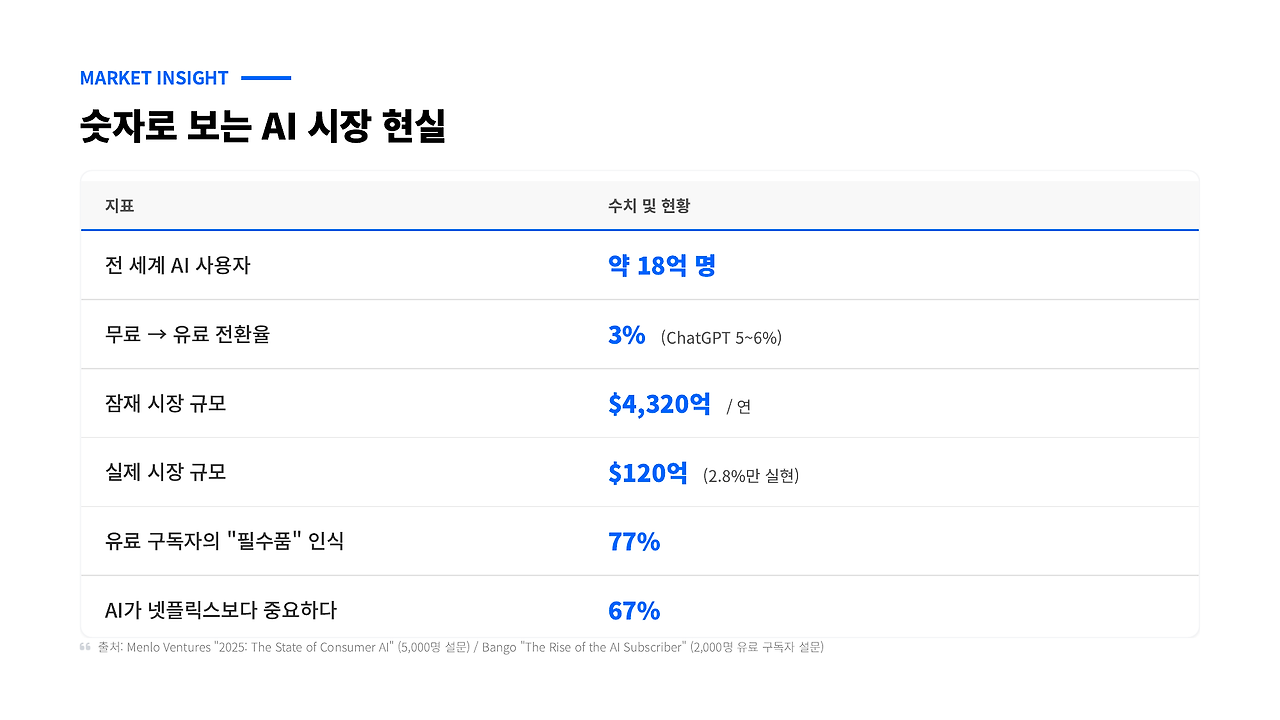This screenshot has height=720, width=1280.
Task: Click the 약 18억 명 value
Action: click(661, 266)
